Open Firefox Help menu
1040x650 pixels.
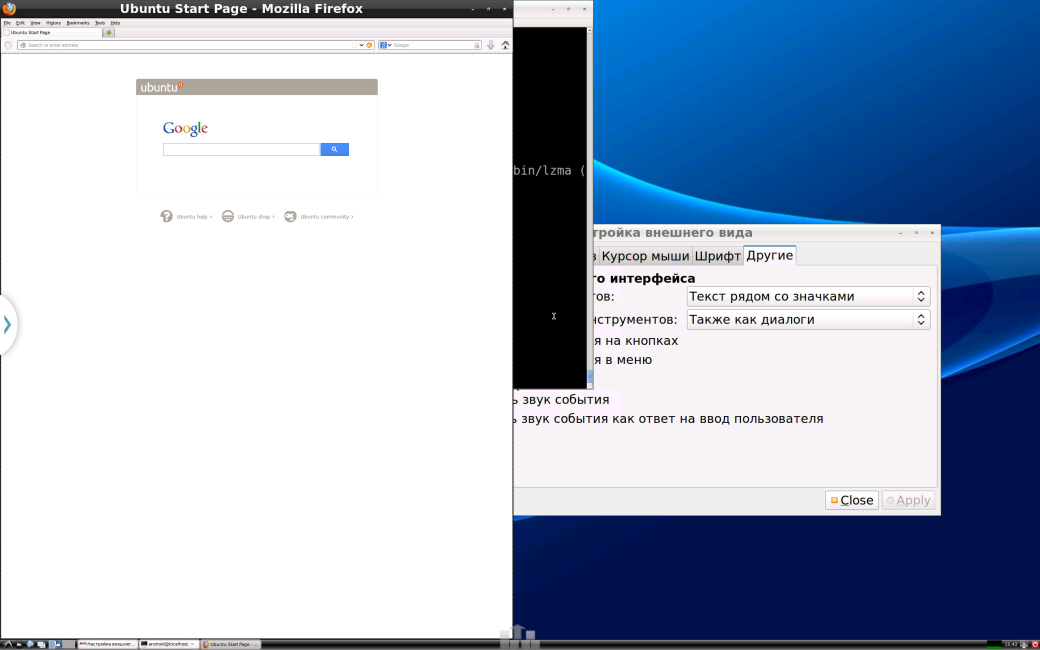coord(115,23)
